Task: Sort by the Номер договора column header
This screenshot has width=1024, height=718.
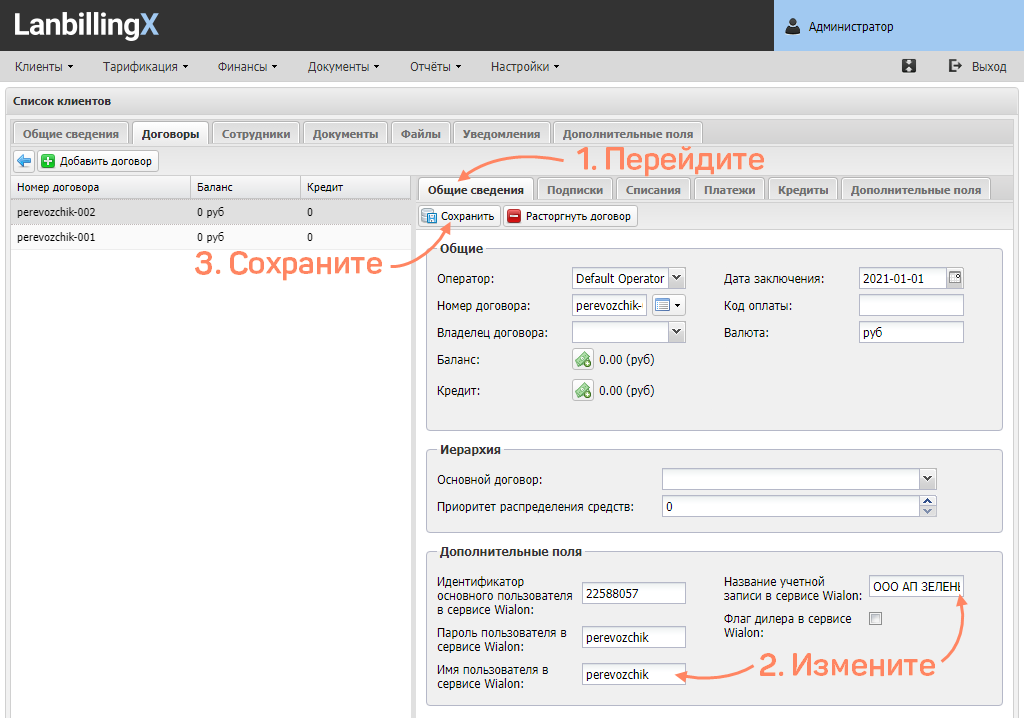Action: (x=101, y=187)
